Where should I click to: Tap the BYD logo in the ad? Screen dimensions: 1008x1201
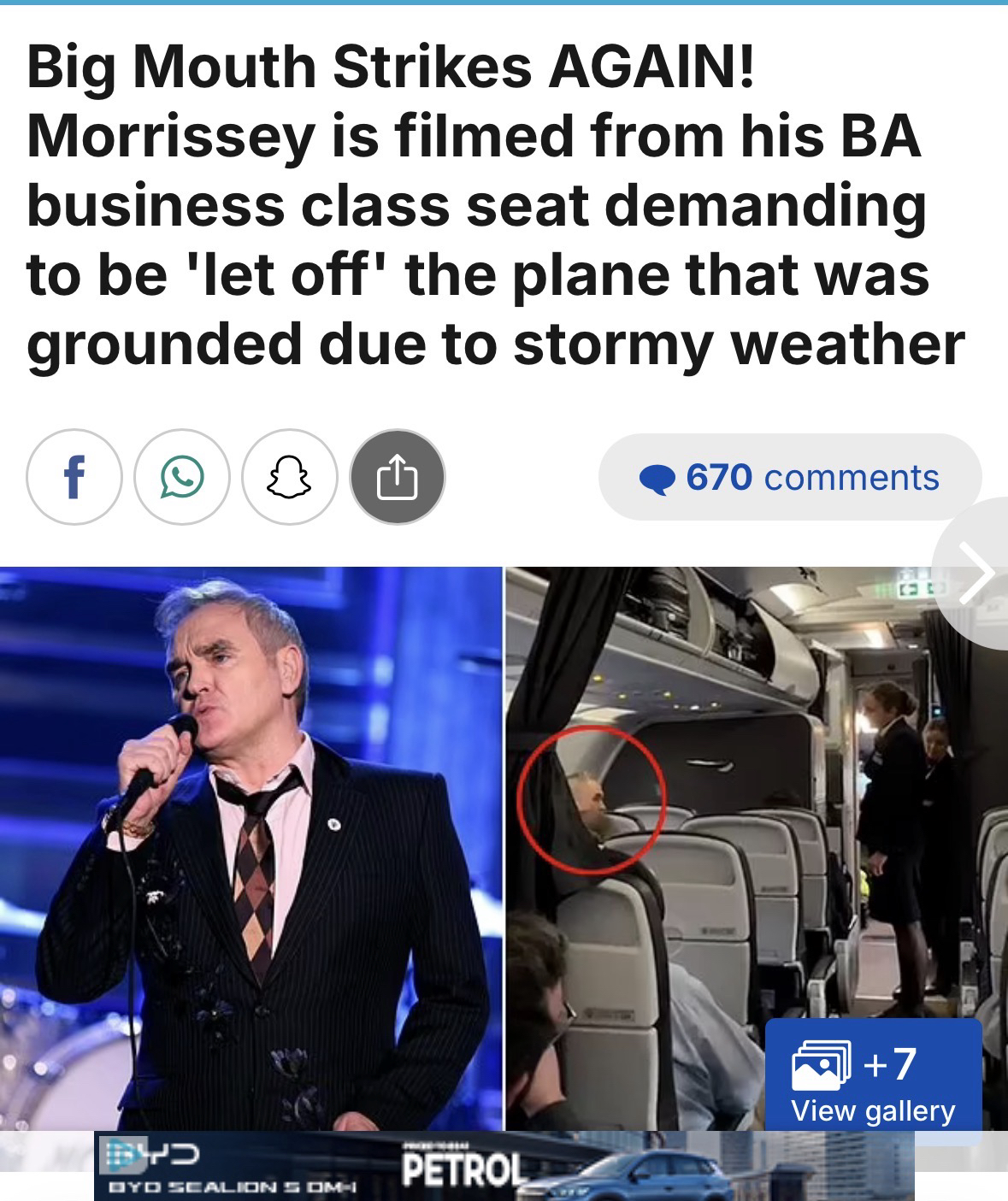coord(150,1155)
